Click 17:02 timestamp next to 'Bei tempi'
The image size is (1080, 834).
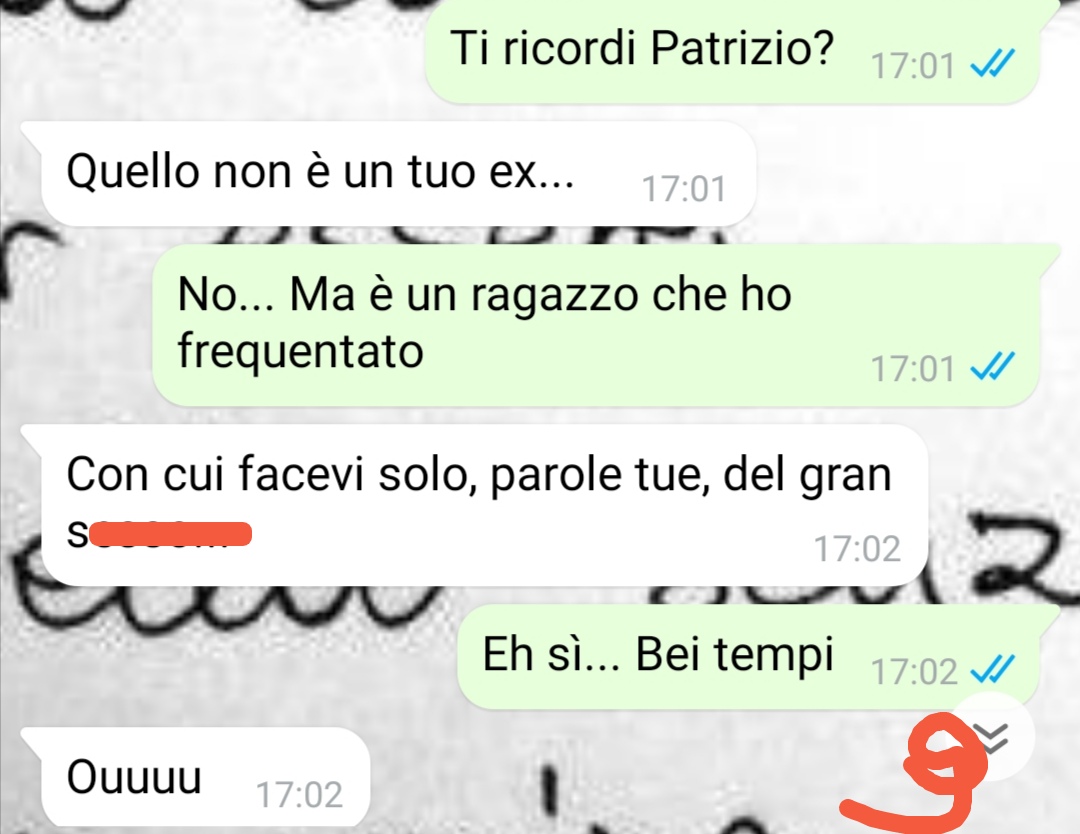914,671
